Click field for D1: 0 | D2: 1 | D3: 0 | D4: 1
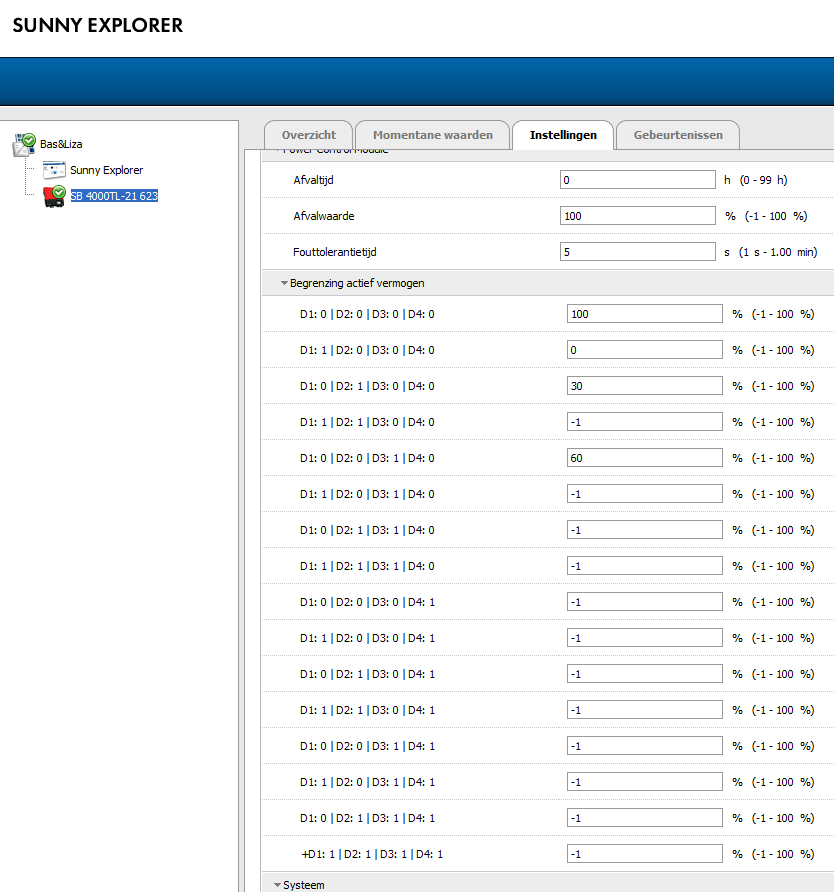The height and width of the screenshot is (892, 834). click(x=645, y=674)
